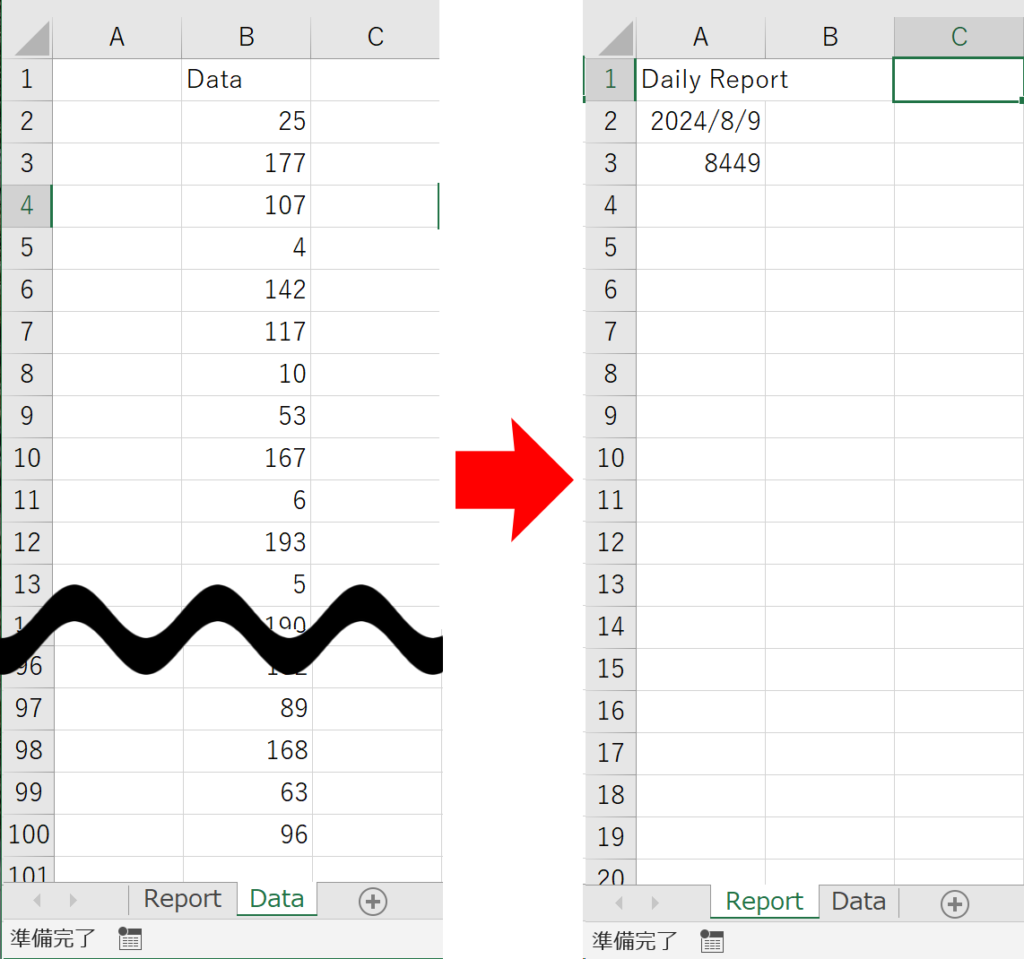Screen dimensions: 1024x959
Task: Click the row 20 header in the right pane
Action: (x=610, y=878)
